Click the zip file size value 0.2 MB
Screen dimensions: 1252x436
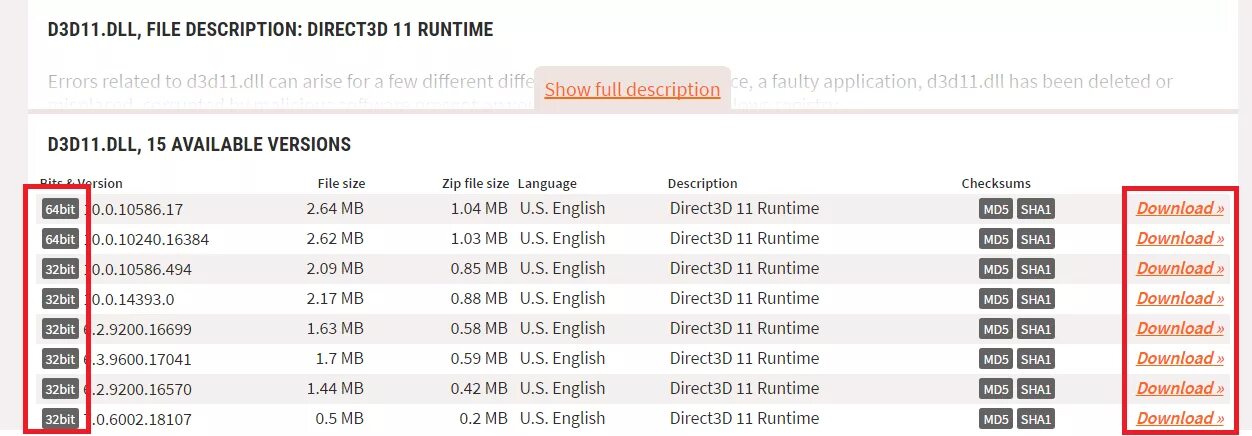click(483, 419)
